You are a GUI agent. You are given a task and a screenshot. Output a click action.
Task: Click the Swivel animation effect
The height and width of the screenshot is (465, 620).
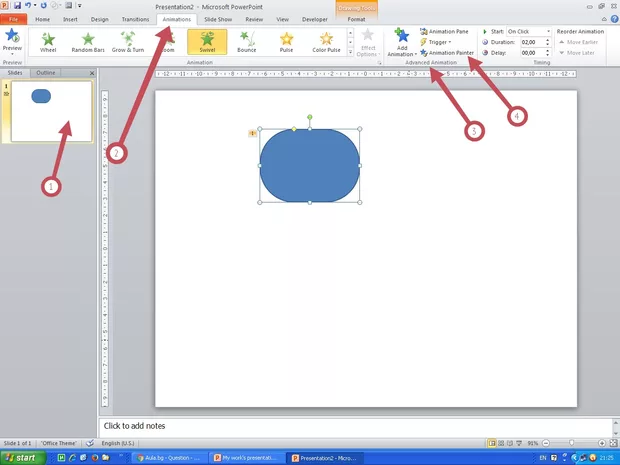coord(207,41)
